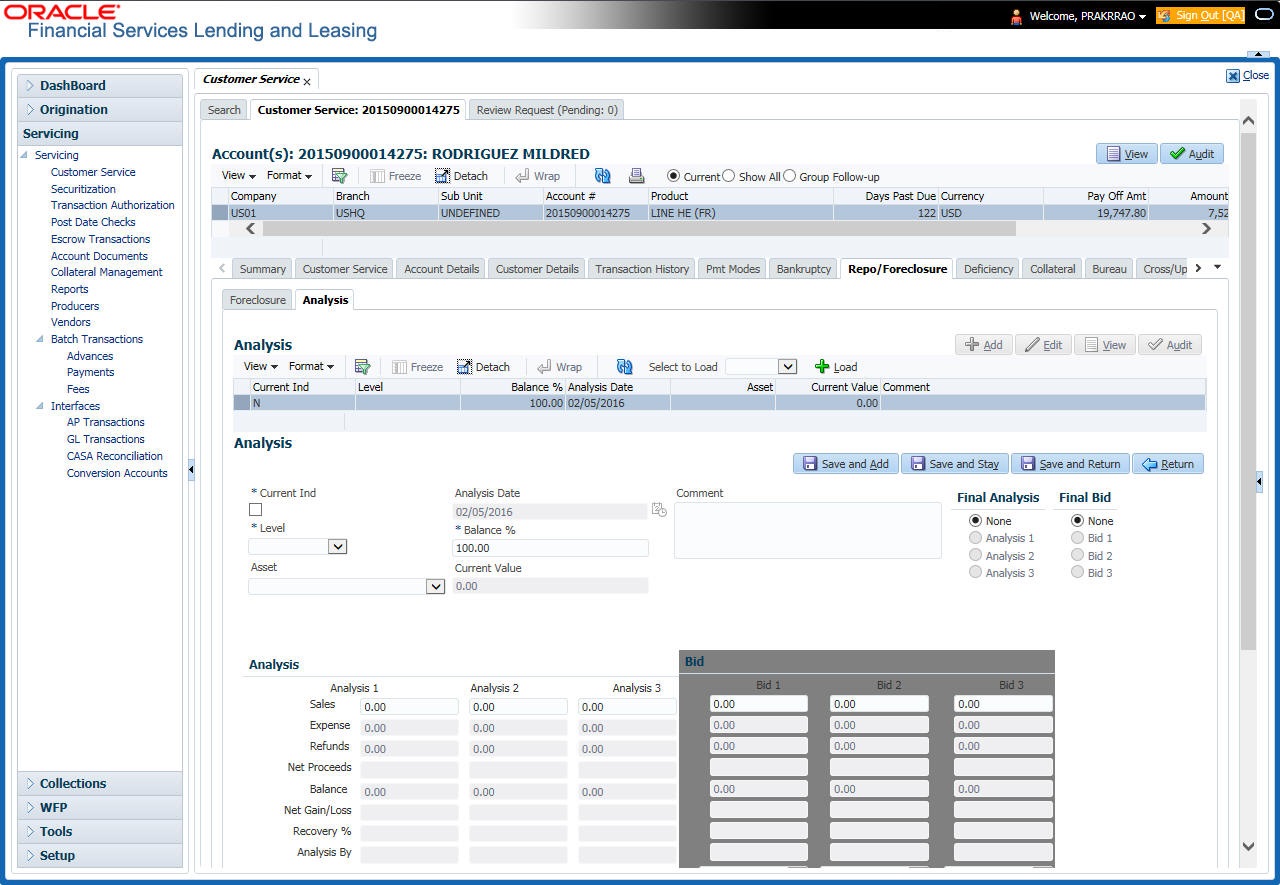Select the Analysis 3 radio button
Image resolution: width=1280 pixels, height=885 pixels.
[x=975, y=572]
